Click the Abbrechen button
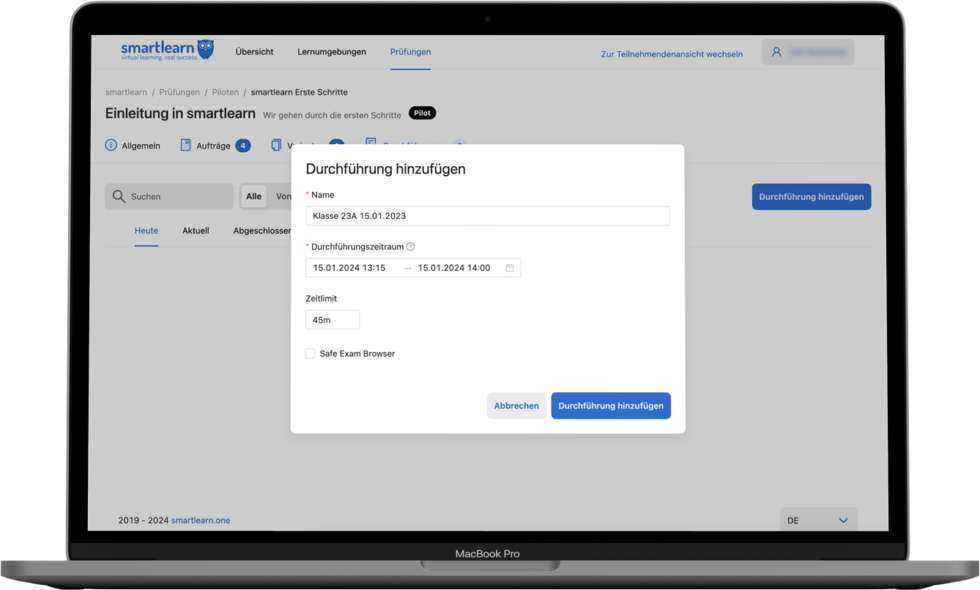The height and width of the screenshot is (590, 980). [x=516, y=405]
